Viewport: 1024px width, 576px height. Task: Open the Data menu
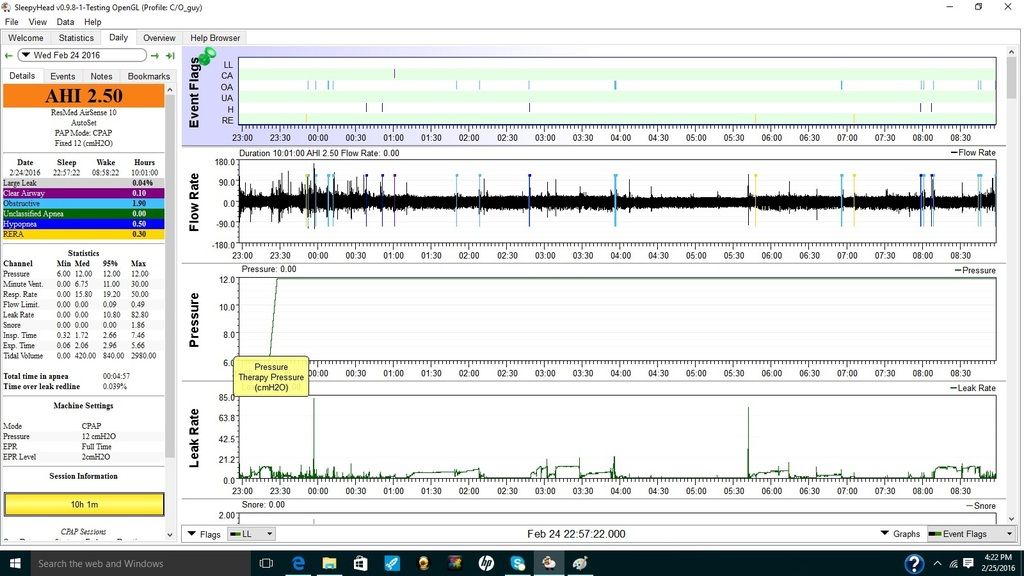pyautogui.click(x=65, y=22)
